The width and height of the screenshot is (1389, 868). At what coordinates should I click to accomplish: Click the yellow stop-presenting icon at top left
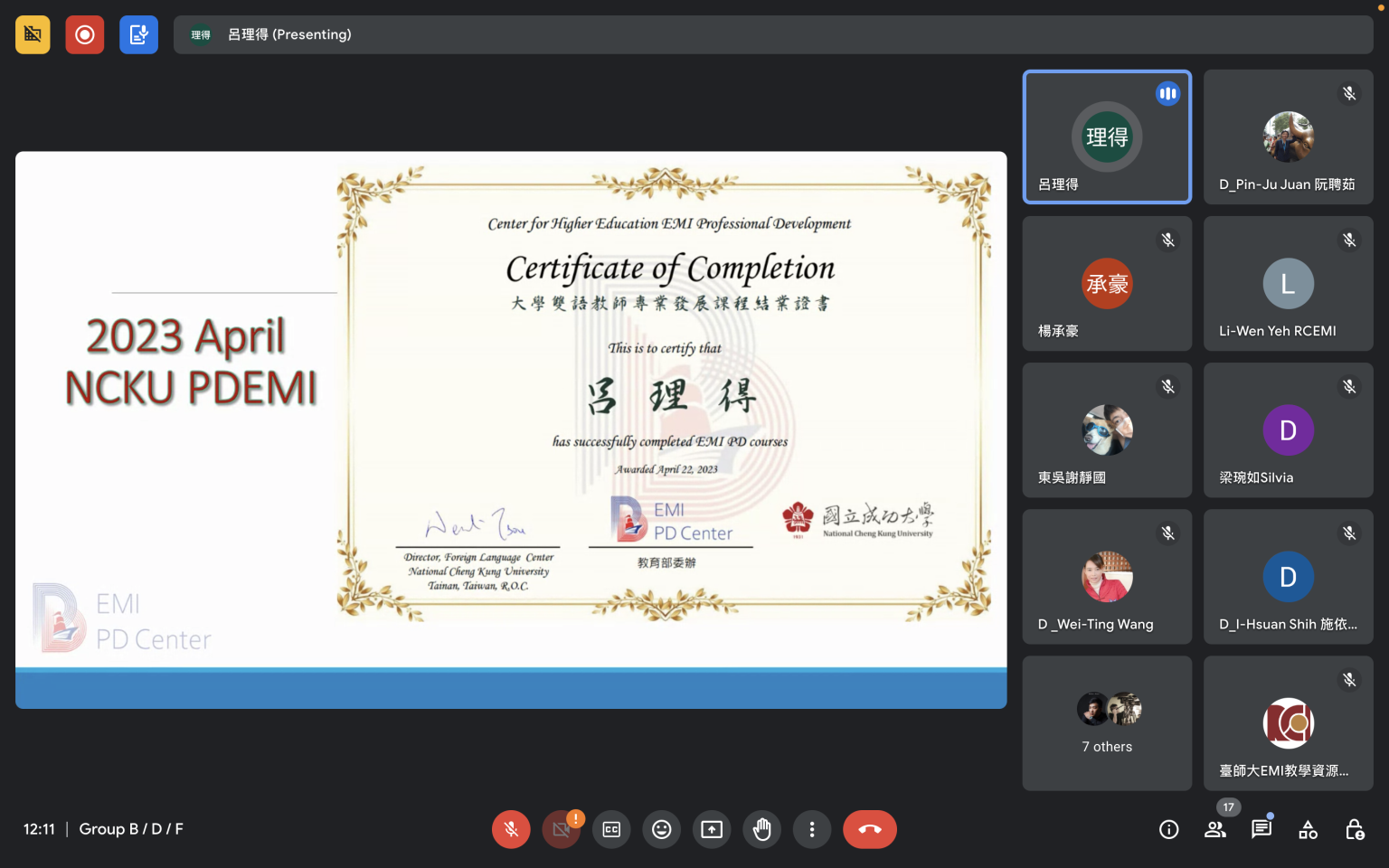(33, 34)
